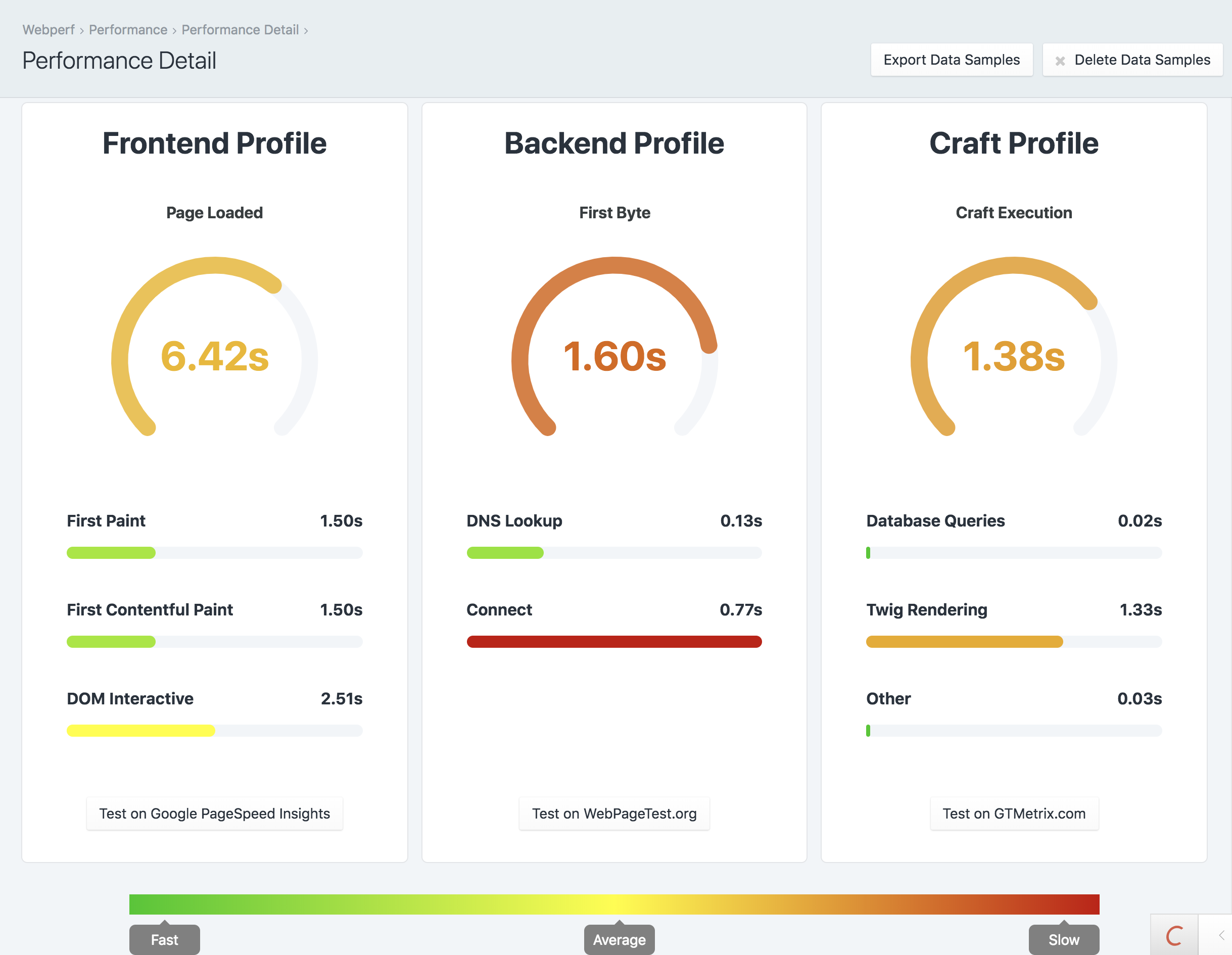The height and width of the screenshot is (955, 1232).
Task: Click the X icon on Delete Data Samples
Action: coord(1060,60)
